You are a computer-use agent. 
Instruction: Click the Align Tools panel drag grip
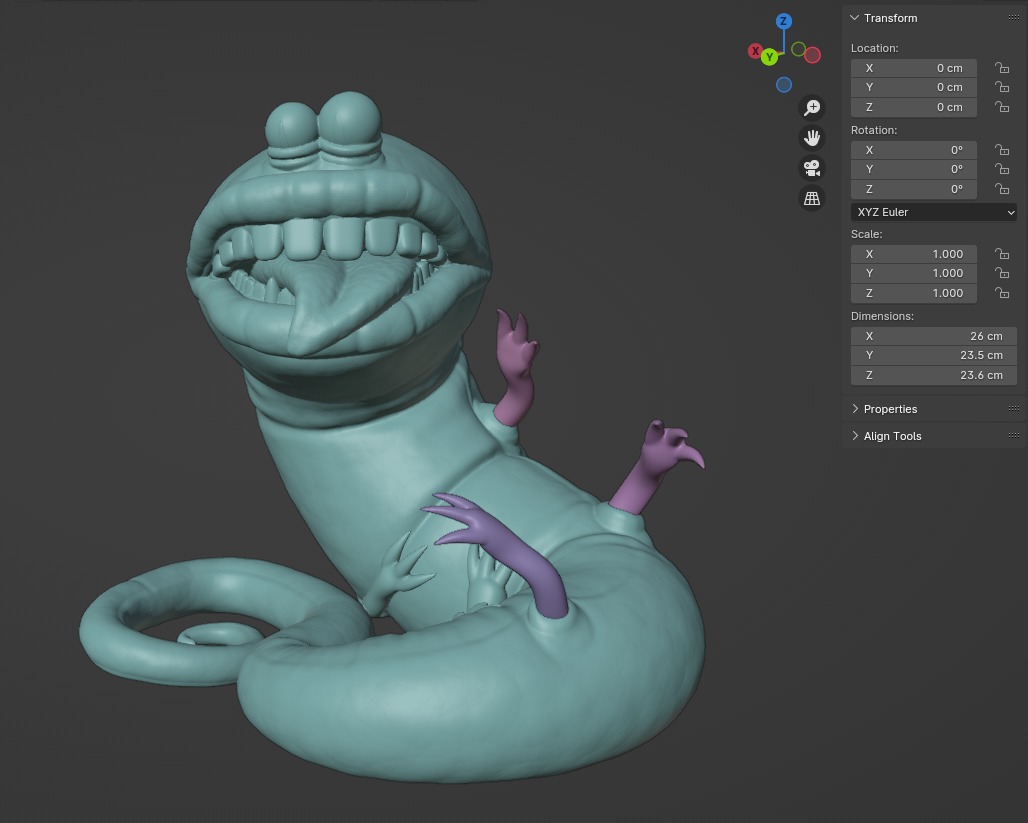click(x=1014, y=435)
